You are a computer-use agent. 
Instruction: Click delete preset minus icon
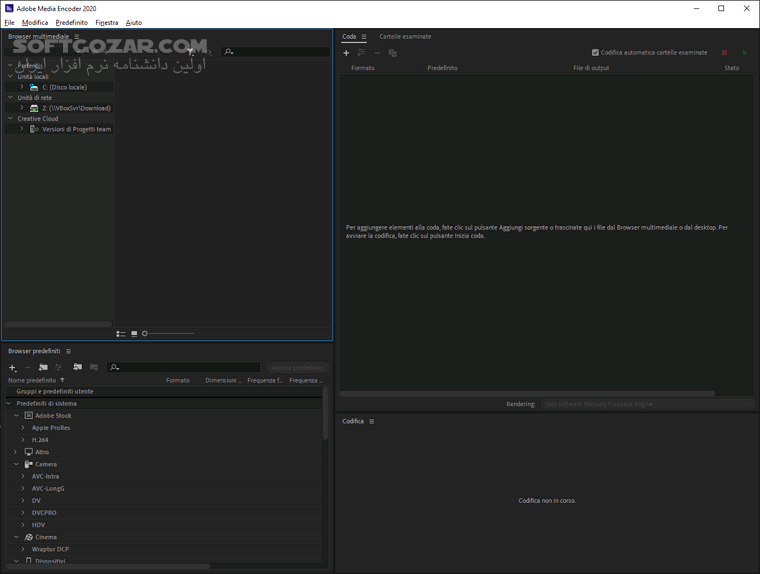click(x=28, y=367)
